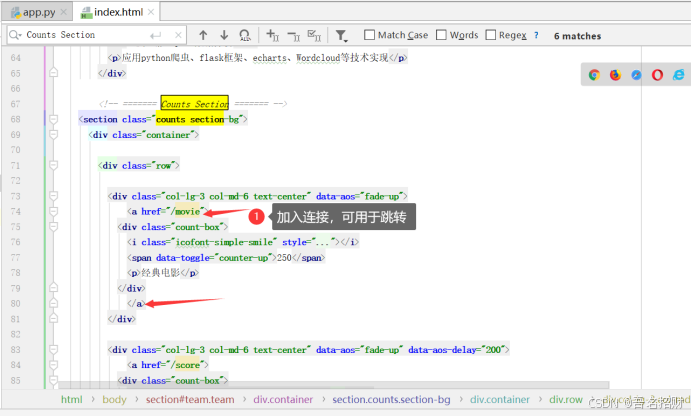The width and height of the screenshot is (692, 417).
Task: Click the 经典电影 paragraph text
Action: click(x=161, y=273)
